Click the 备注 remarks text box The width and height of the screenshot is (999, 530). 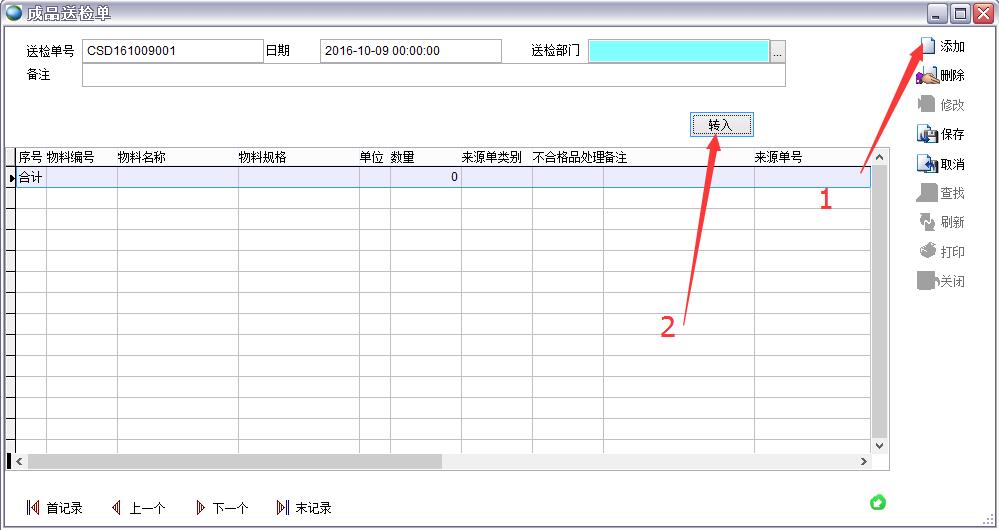pyautogui.click(x=433, y=76)
